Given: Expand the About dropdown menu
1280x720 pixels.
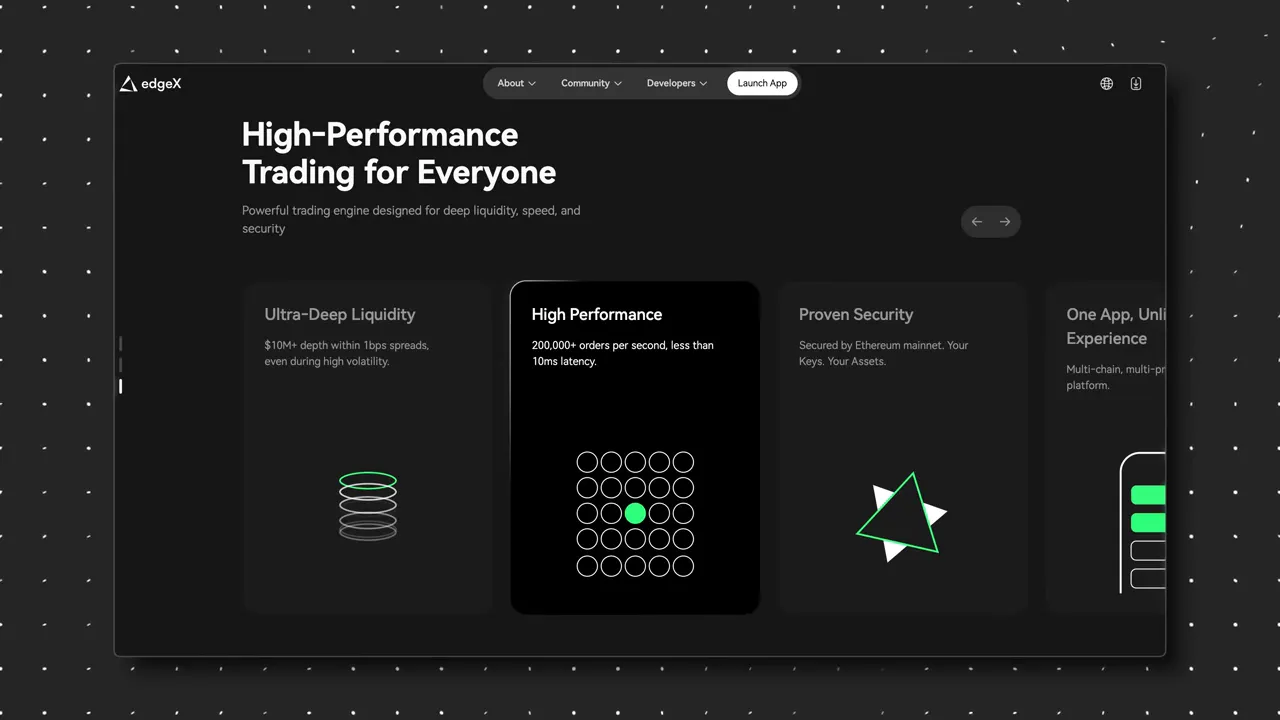Looking at the screenshot, I should tap(517, 83).
